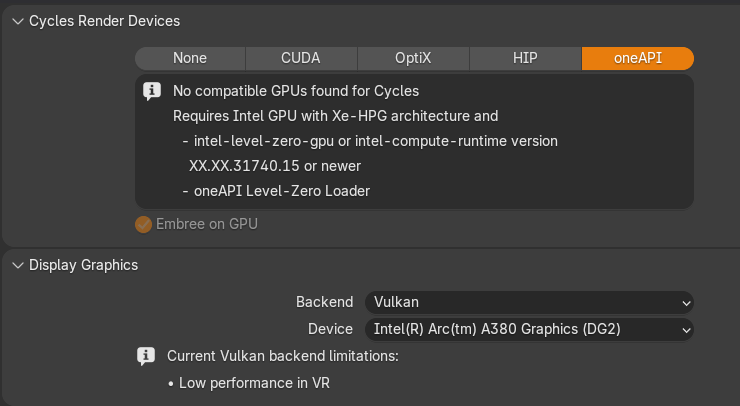
Task: Select the HIP device tab
Action: point(525,58)
